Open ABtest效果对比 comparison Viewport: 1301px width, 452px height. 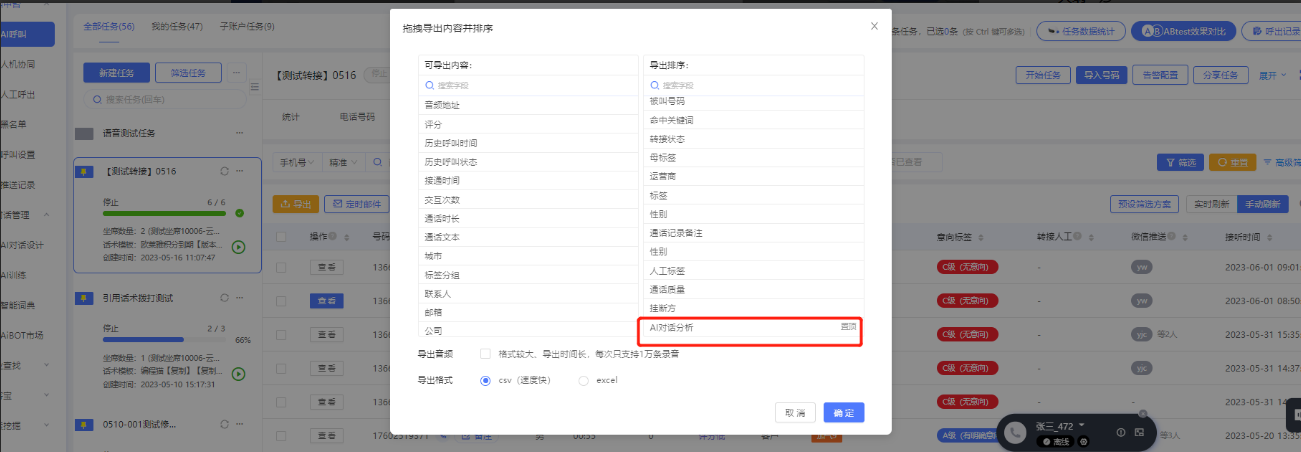[1181, 31]
